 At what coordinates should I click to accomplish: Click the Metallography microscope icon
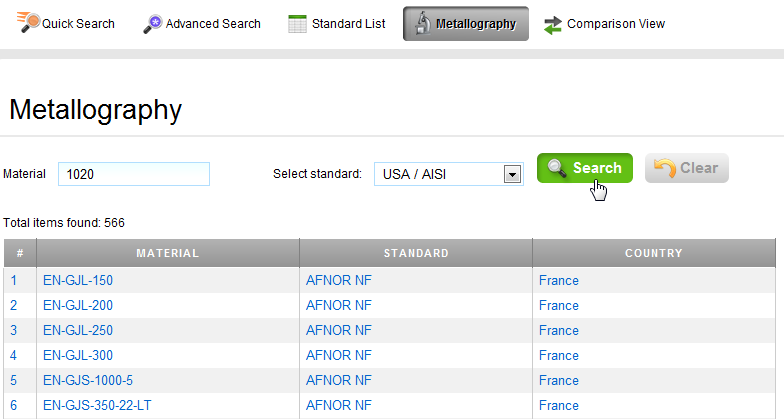[x=423, y=23]
